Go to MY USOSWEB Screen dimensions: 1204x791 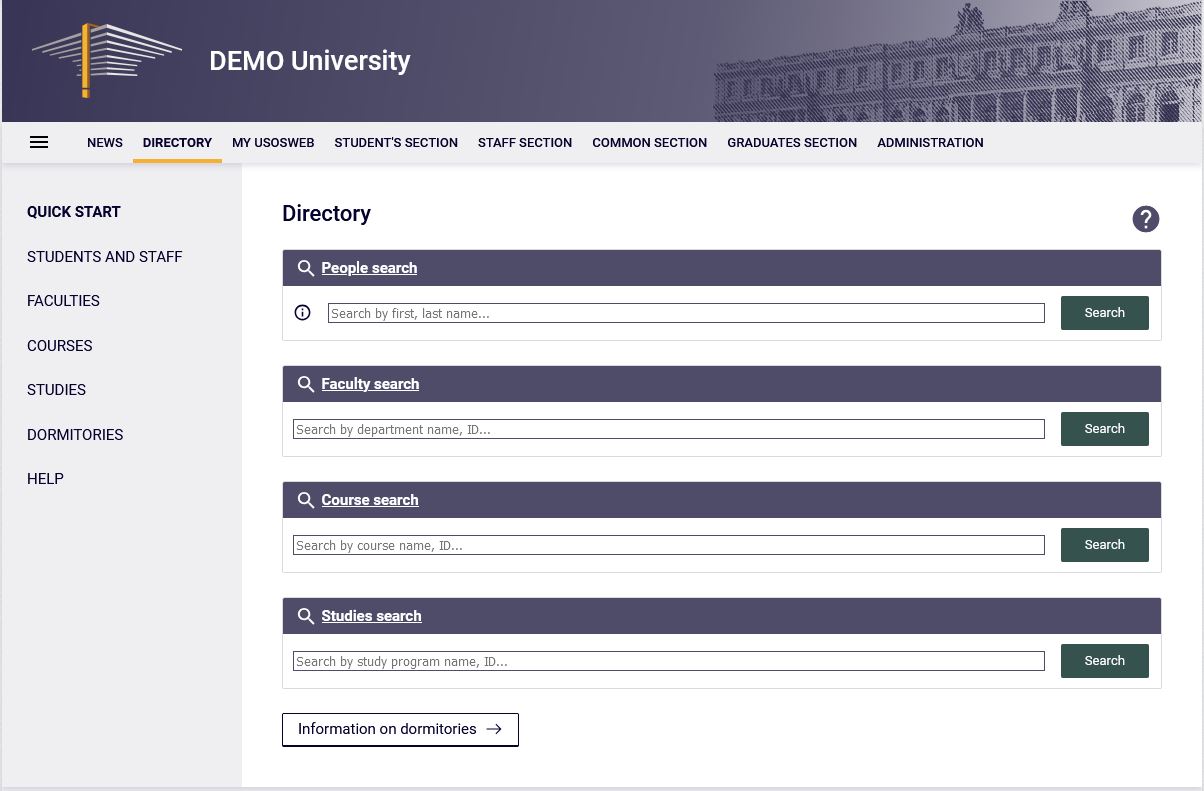(x=273, y=142)
